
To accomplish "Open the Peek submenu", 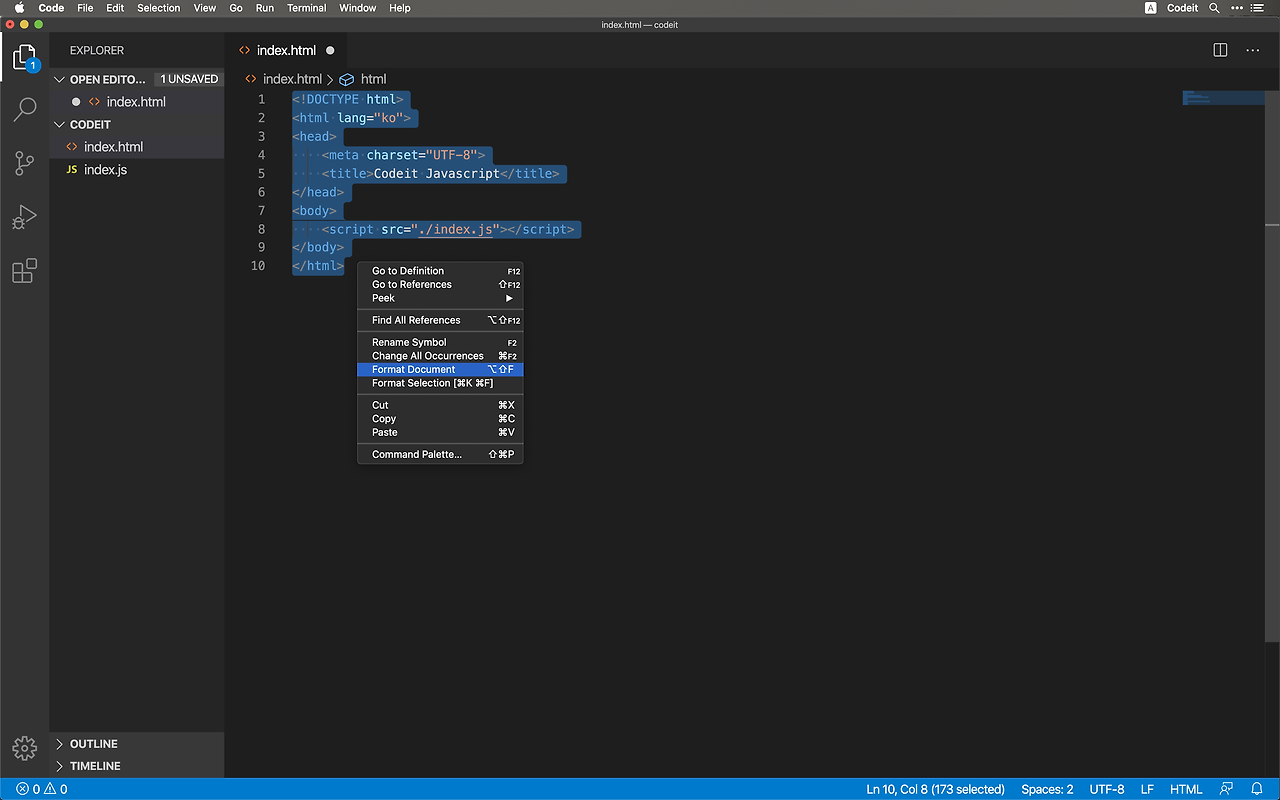I will [x=440, y=298].
